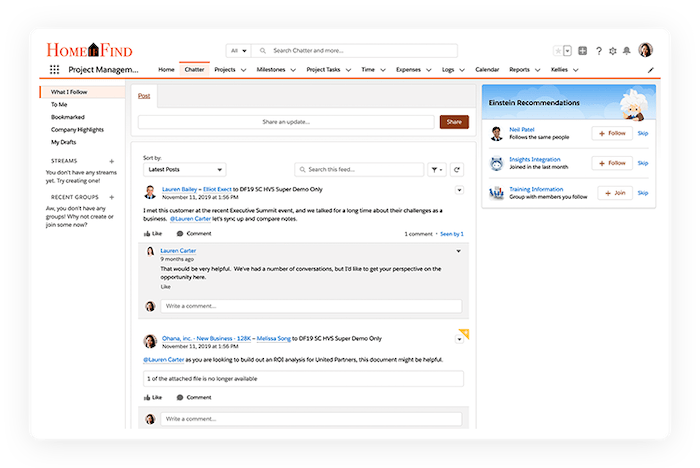Open the help question mark icon
The height and width of the screenshot is (468, 700).
point(598,50)
